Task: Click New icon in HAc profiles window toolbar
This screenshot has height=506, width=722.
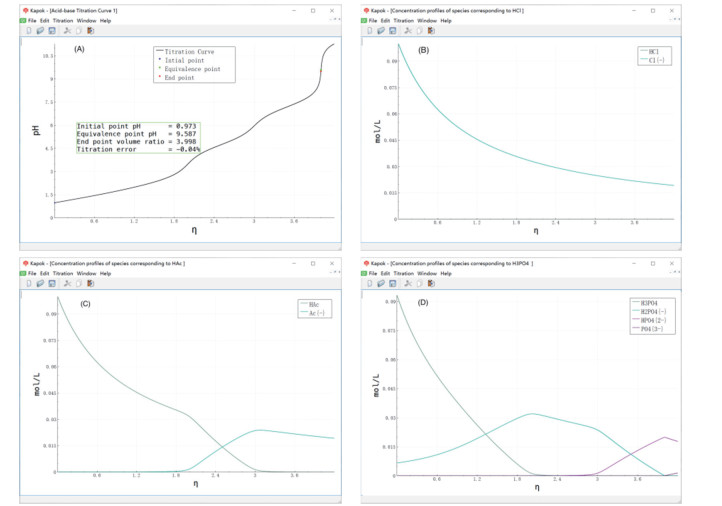Action: click(x=29, y=283)
